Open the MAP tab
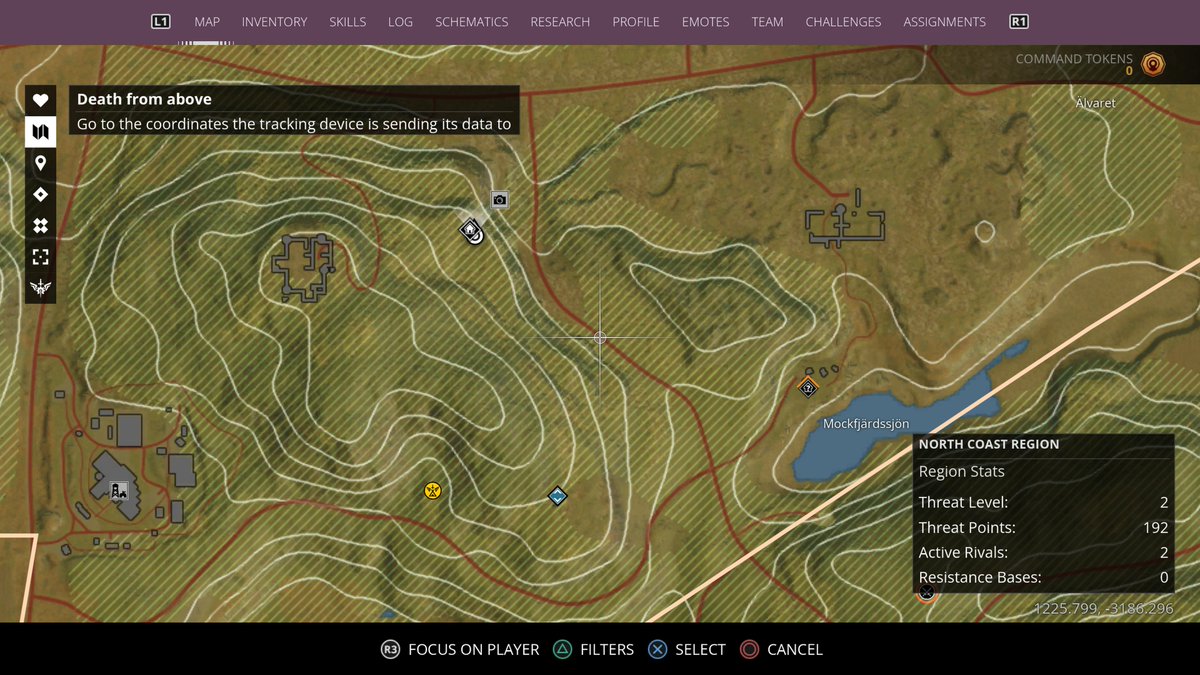This screenshot has height=675, width=1200. click(x=207, y=21)
